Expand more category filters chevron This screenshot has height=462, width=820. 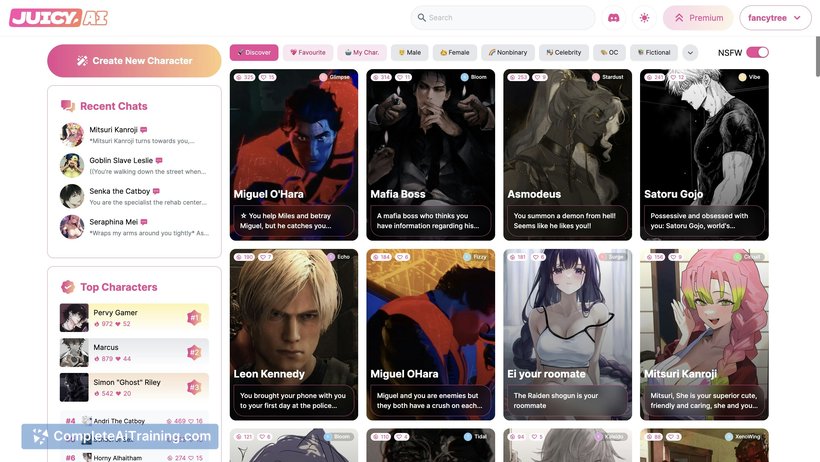coord(690,52)
